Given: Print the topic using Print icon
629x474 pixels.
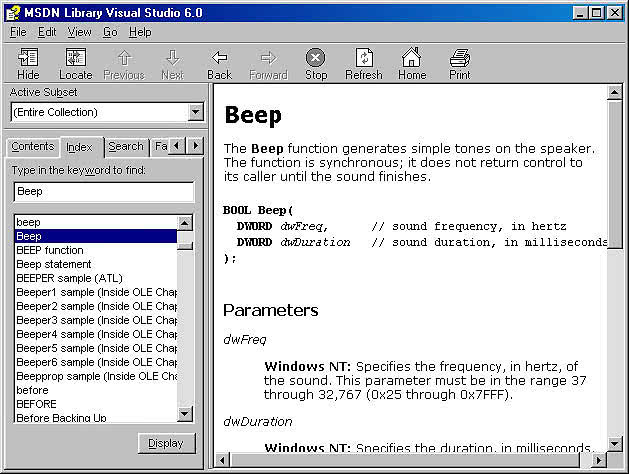Looking at the screenshot, I should click(460, 58).
